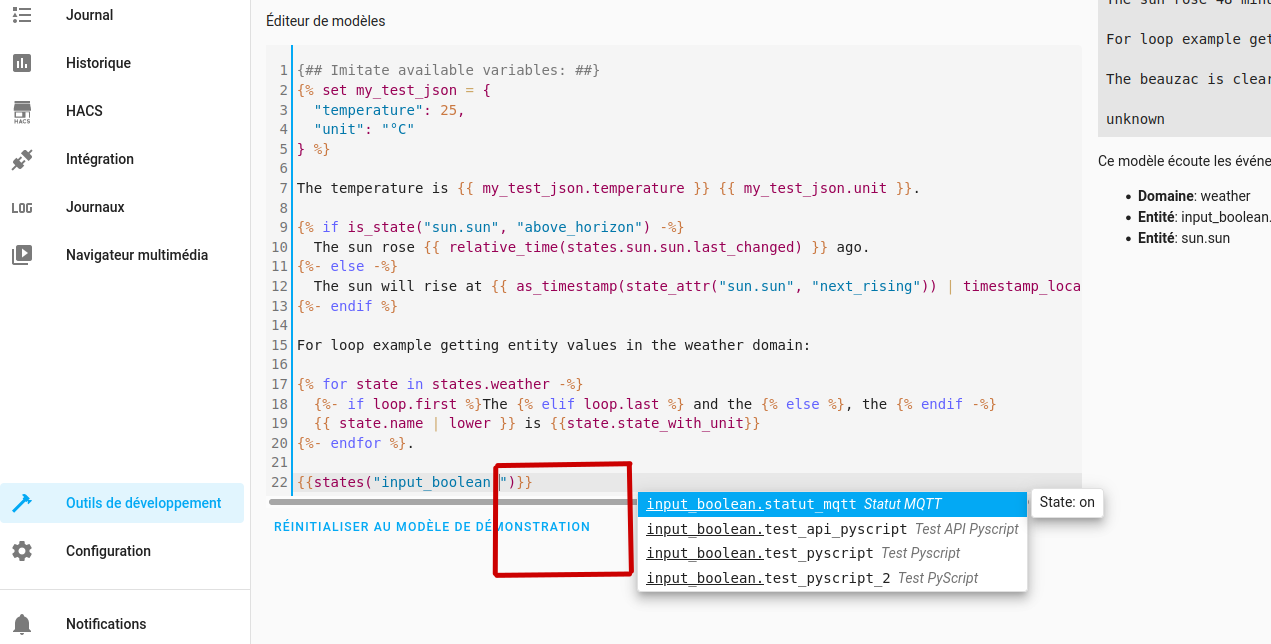1271x644 pixels.
Task: Open Configuration with the gear icon
Action: [x=22, y=551]
